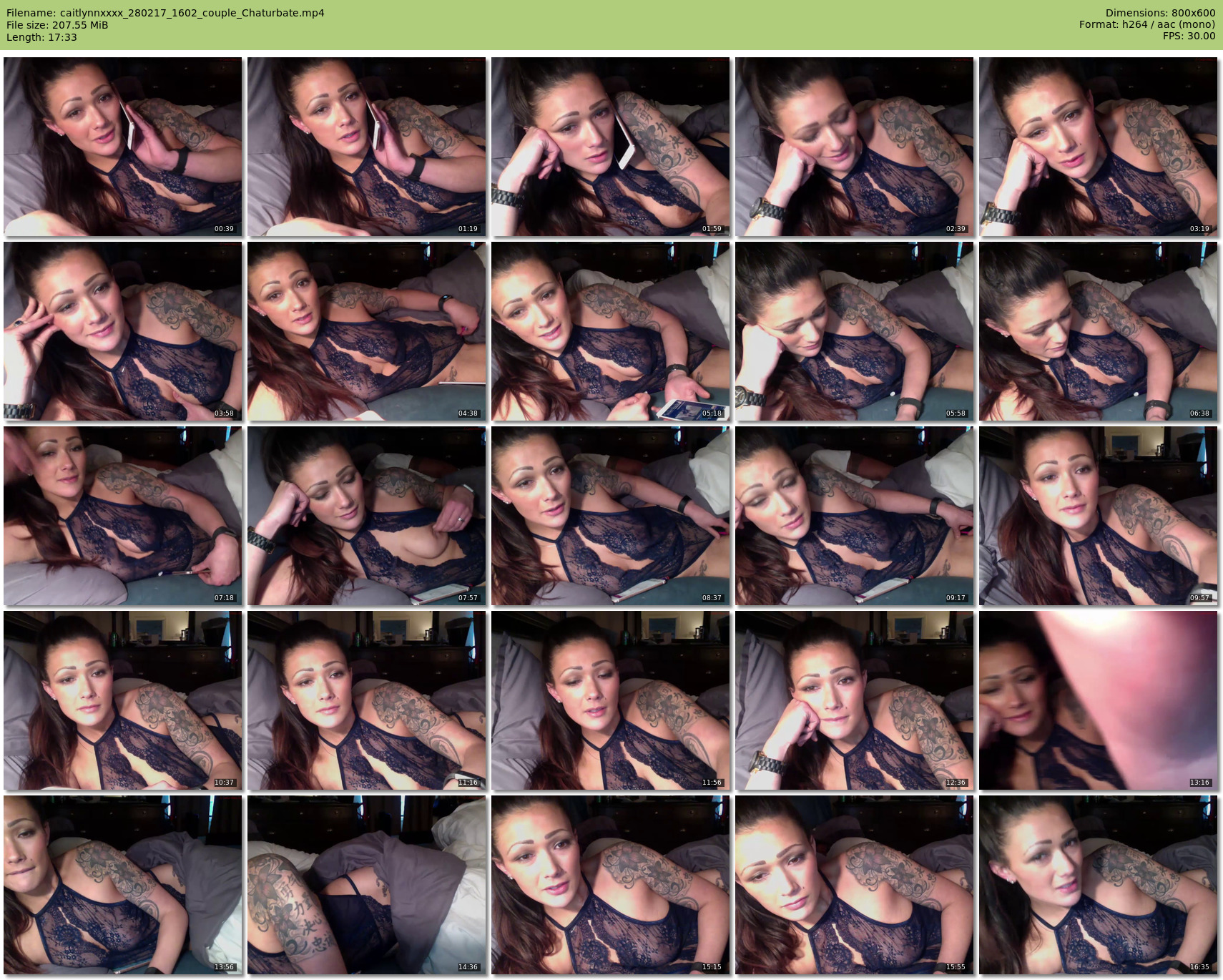1223x980 pixels.
Task: Click the blurred frame timestamped 13:16
Action: coord(1098,700)
